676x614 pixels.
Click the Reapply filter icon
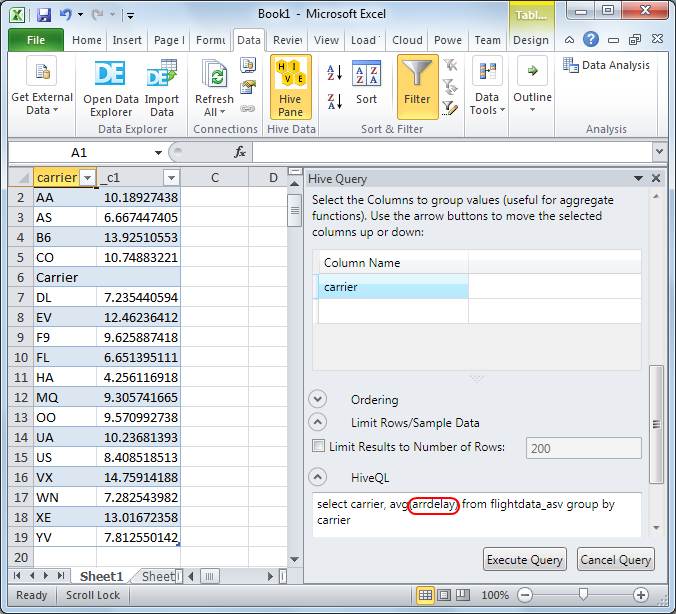[450, 87]
